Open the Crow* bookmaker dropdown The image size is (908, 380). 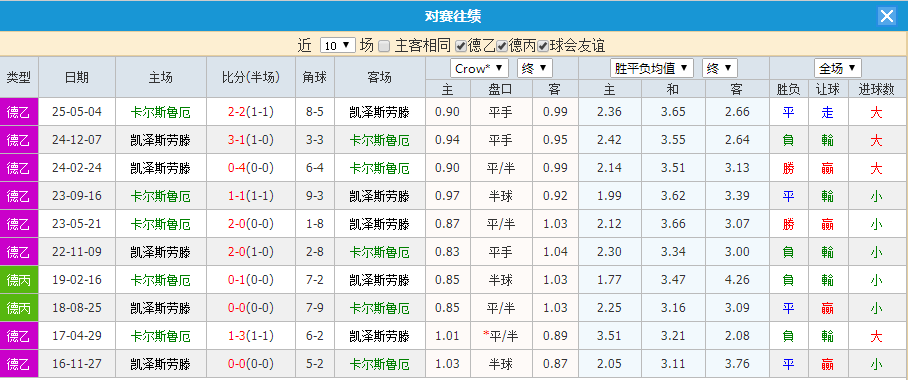pyautogui.click(x=479, y=68)
